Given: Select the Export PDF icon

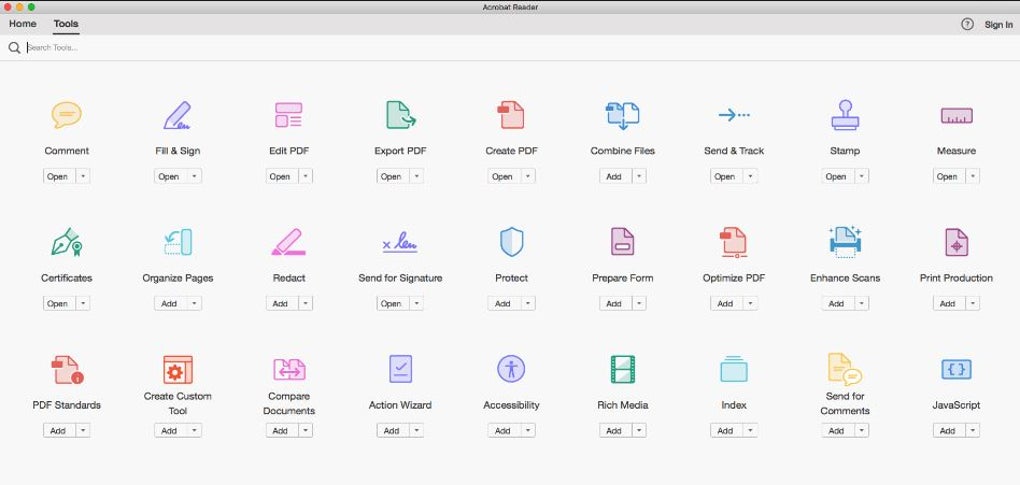Looking at the screenshot, I should [x=401, y=114].
